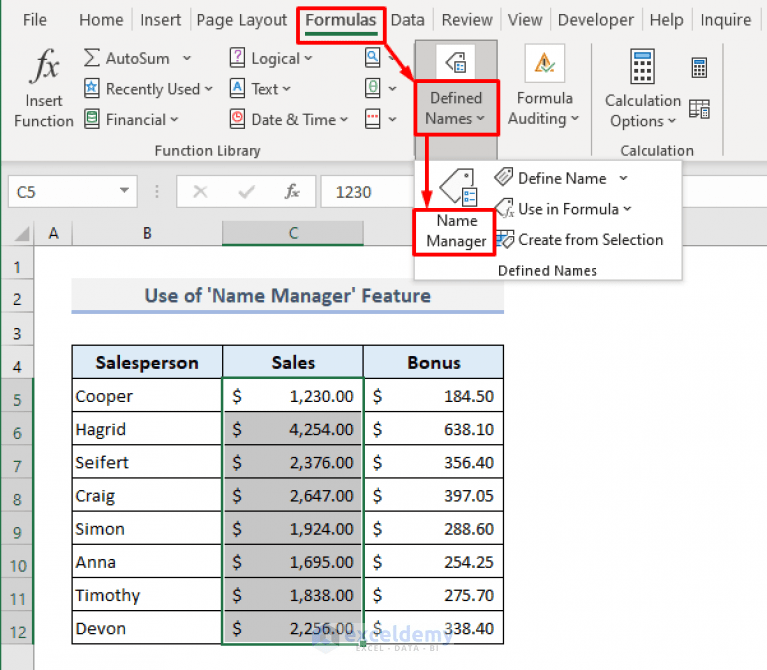Click the Calculate Sheet icon

coord(699,109)
